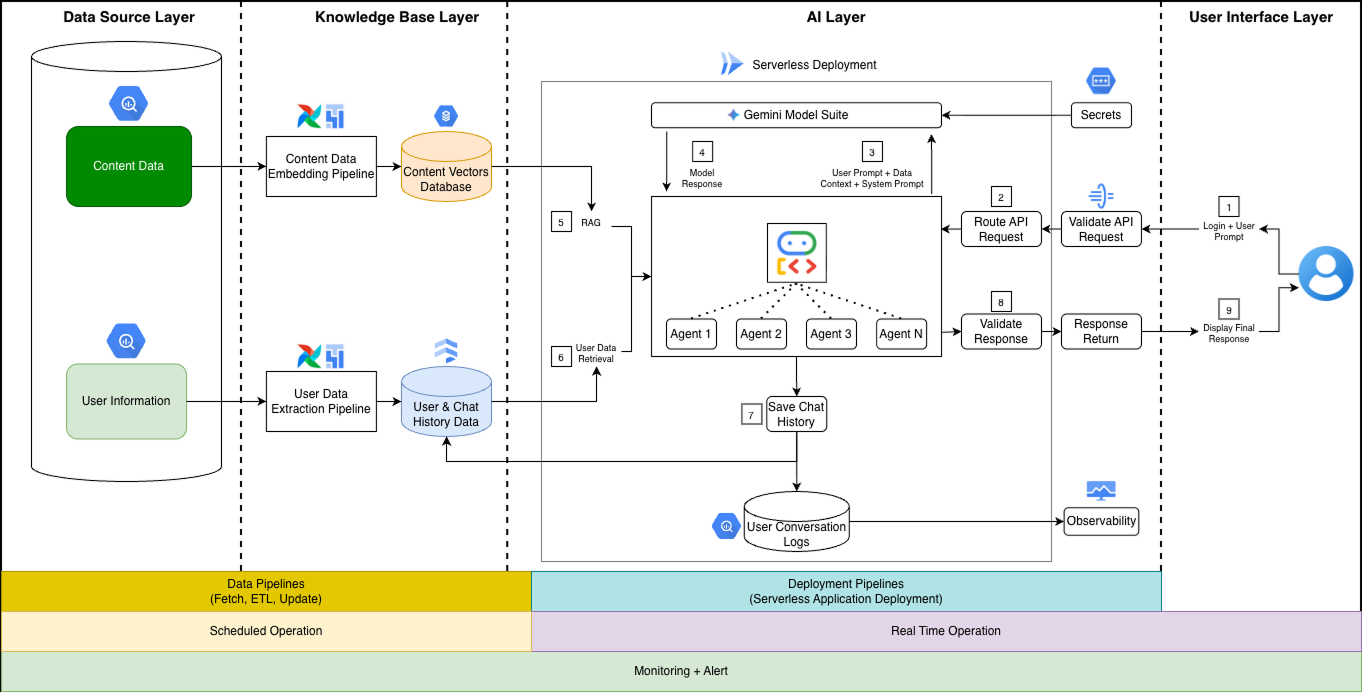Select the Route API Request box
1362x693 pixels.
(1001, 229)
